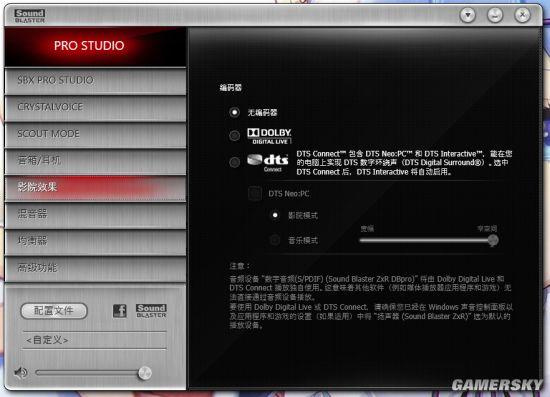This screenshot has width=550, height=397.
Task: Click the Dolby Digital Live logo
Action: tap(269, 136)
